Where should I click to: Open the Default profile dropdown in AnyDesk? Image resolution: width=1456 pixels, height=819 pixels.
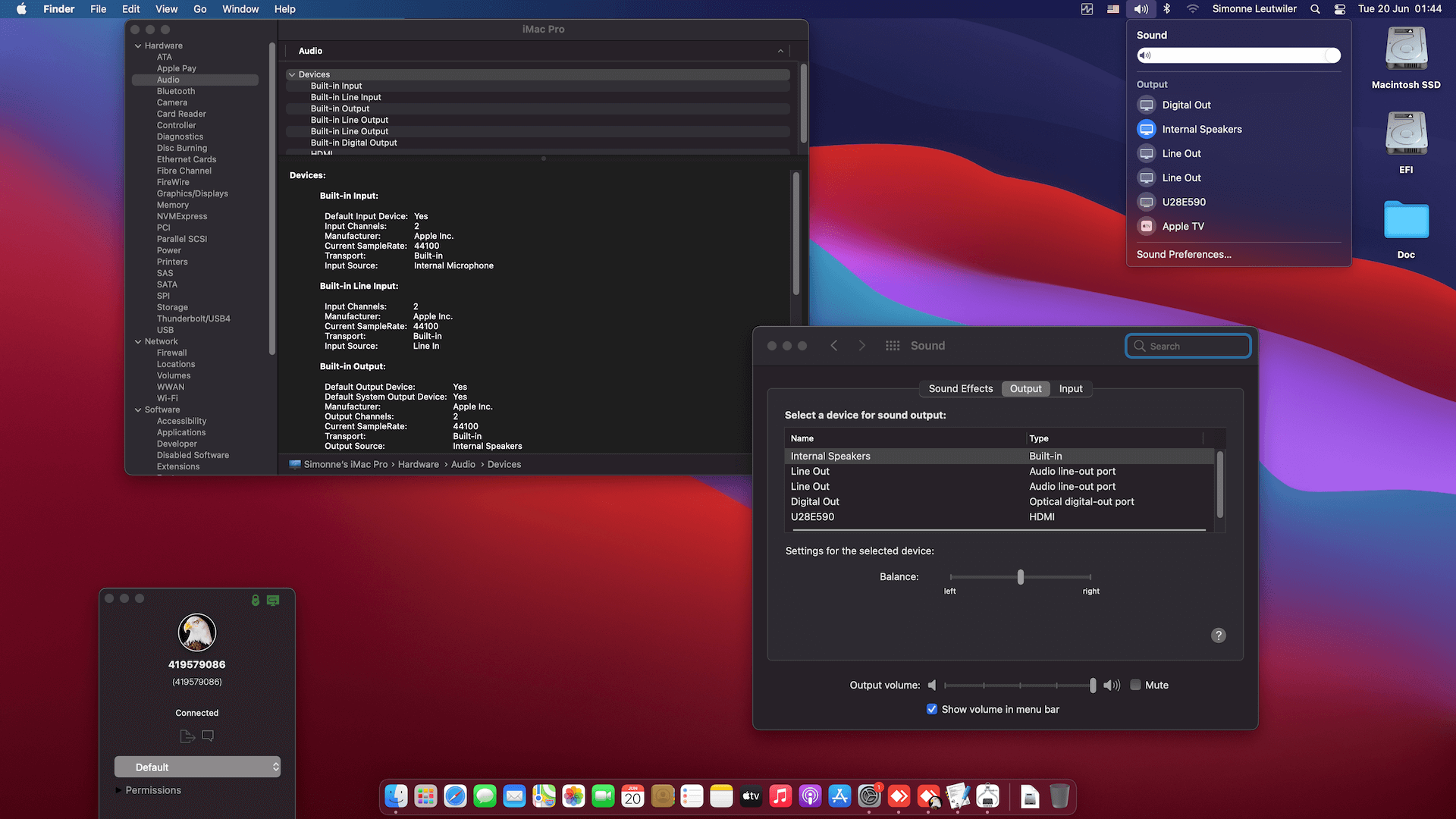pyautogui.click(x=197, y=767)
